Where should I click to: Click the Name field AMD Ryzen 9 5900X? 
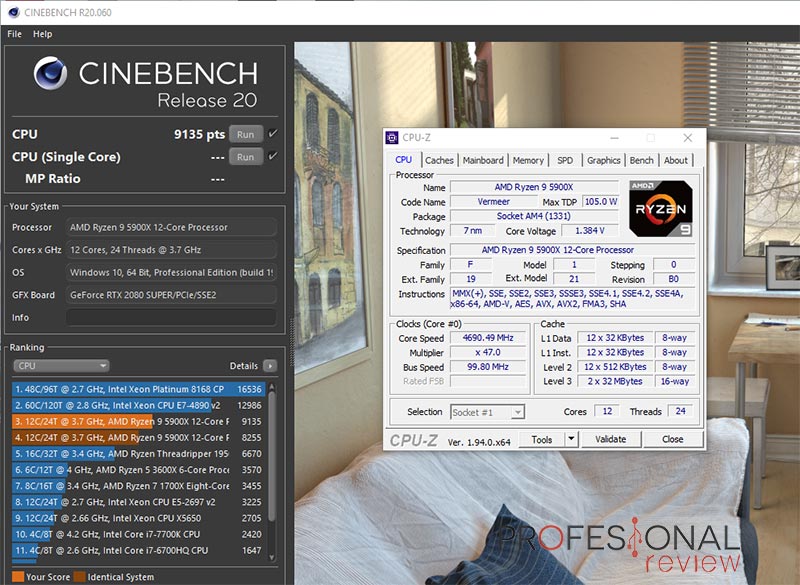click(534, 187)
